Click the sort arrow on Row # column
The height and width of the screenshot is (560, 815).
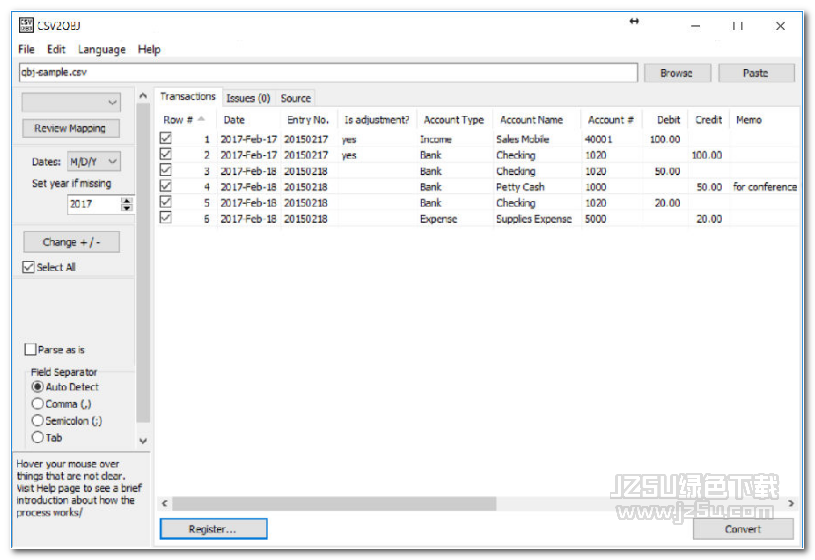tap(201, 119)
